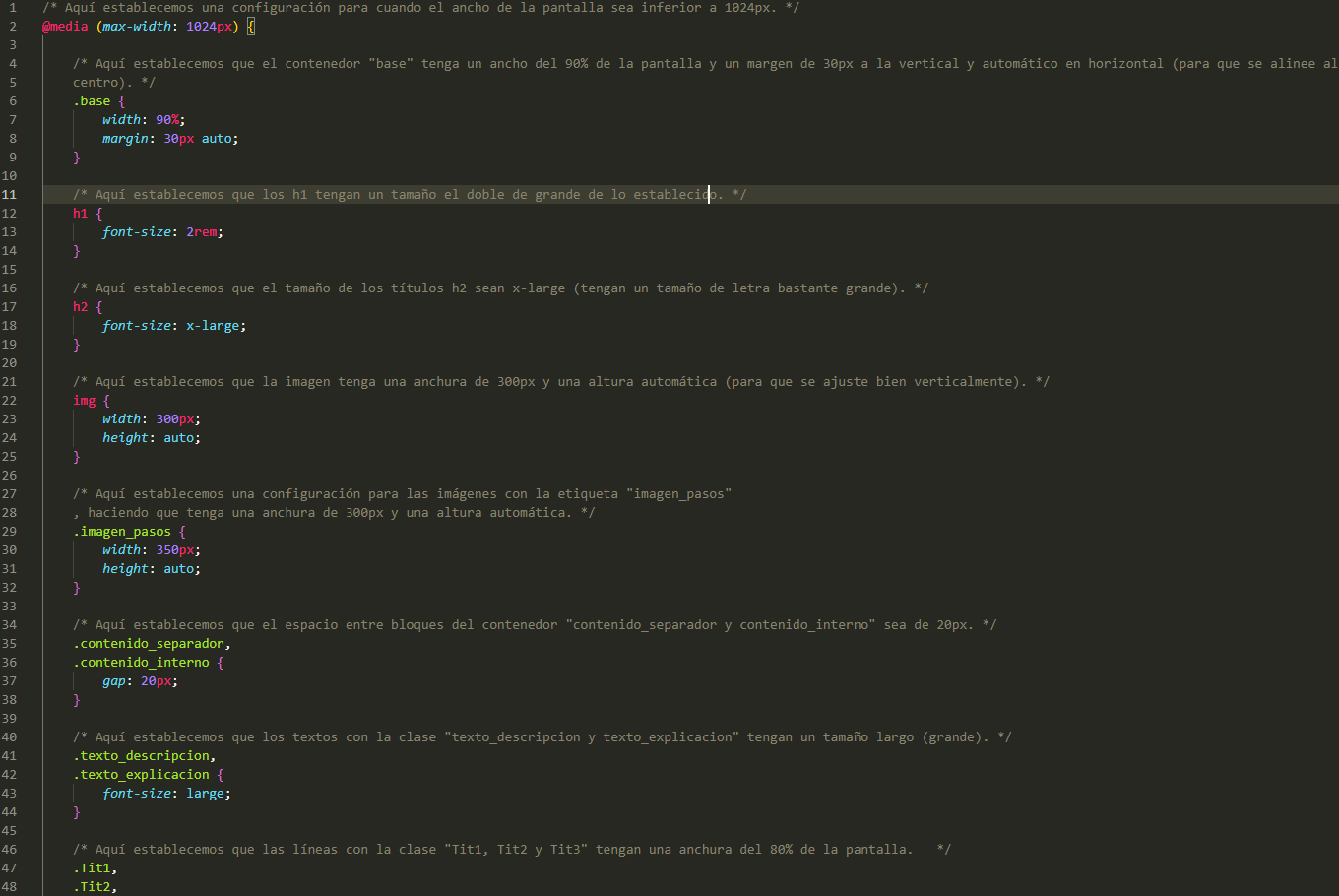This screenshot has height=896, width=1339.
Task: Click the '.Tit1,' selector
Action: tap(96, 868)
